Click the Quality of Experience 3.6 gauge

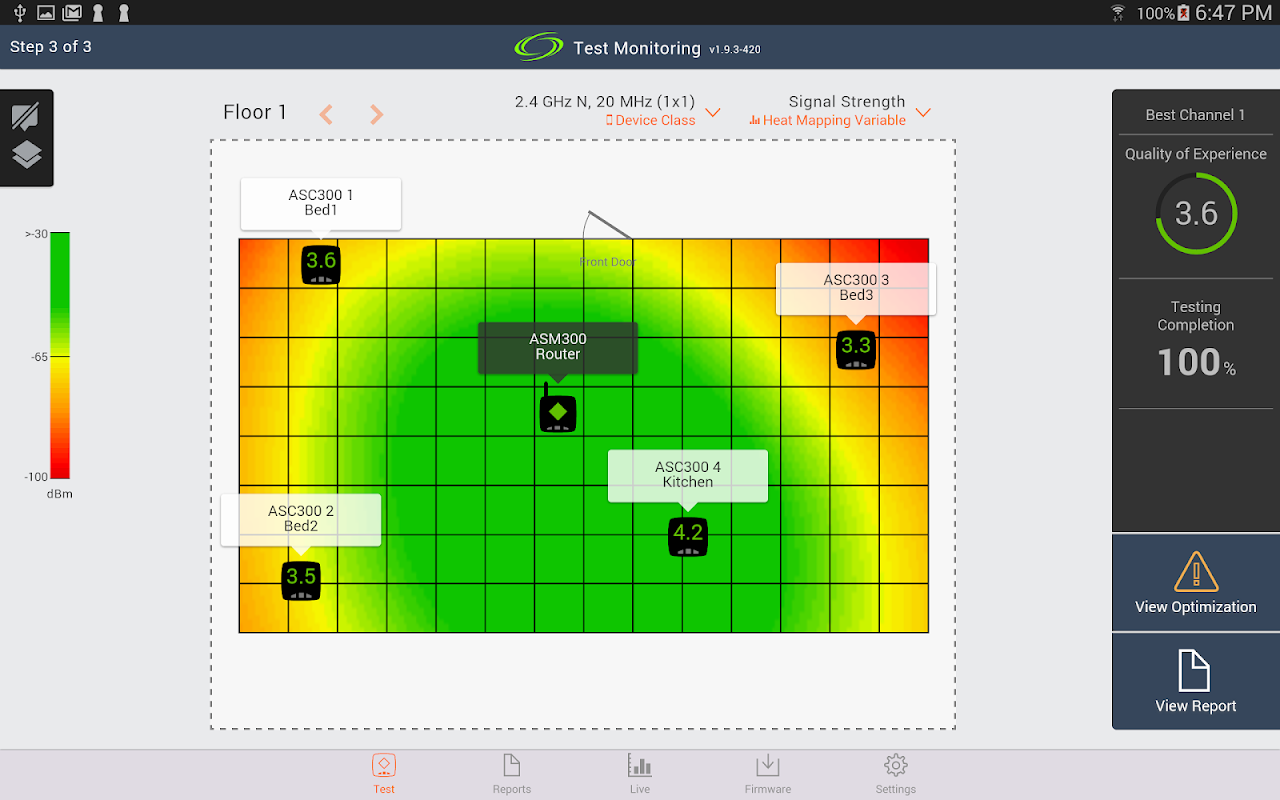pos(1196,213)
